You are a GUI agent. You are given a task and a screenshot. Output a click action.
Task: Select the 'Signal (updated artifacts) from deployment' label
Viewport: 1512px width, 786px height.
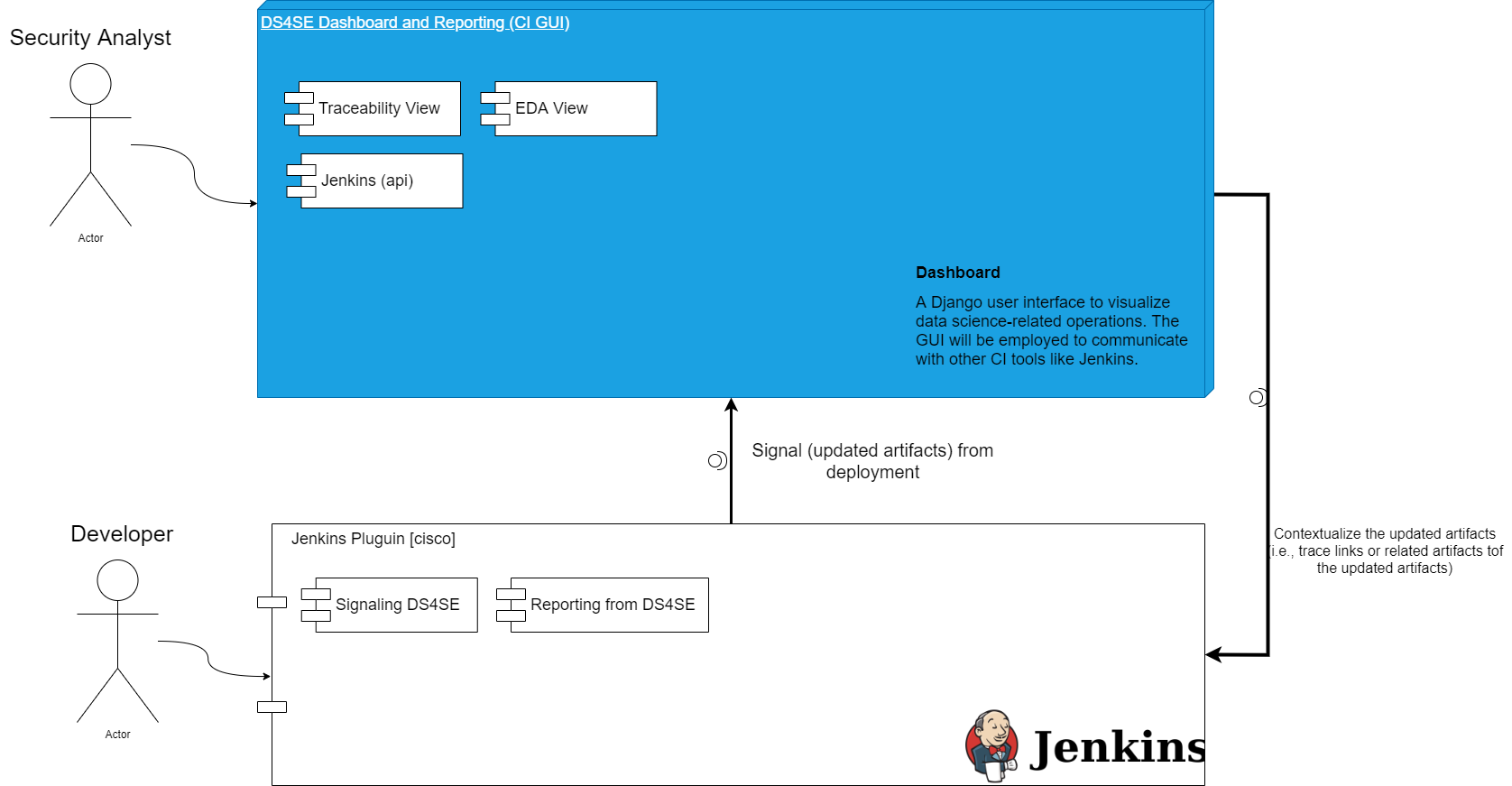[872, 461]
